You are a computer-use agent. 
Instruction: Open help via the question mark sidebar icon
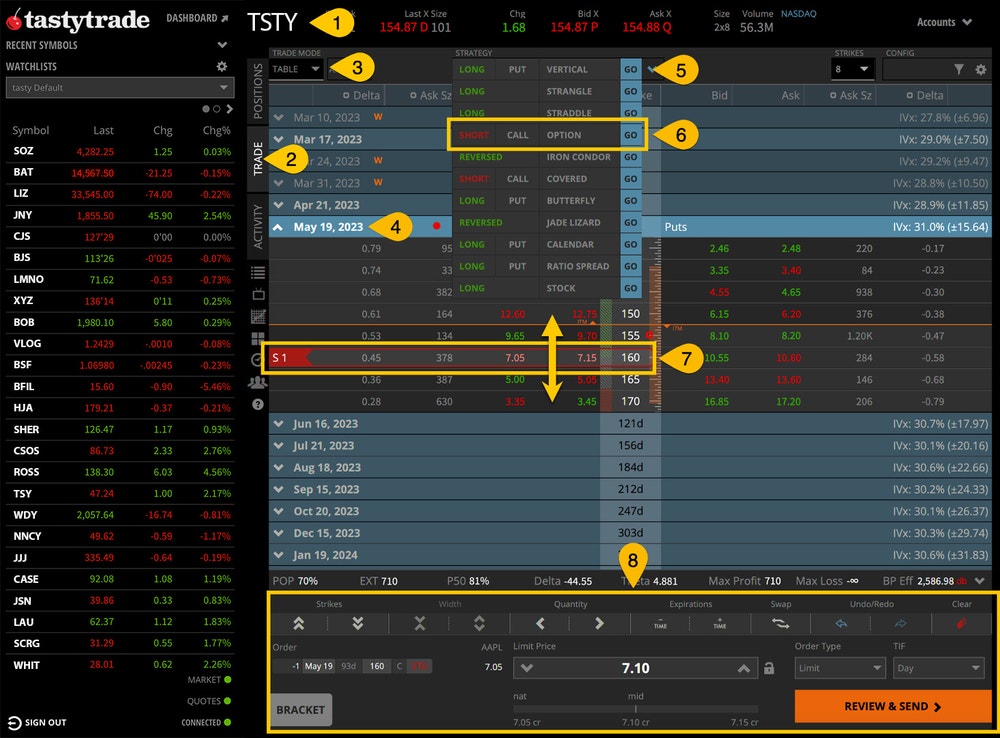coord(257,405)
